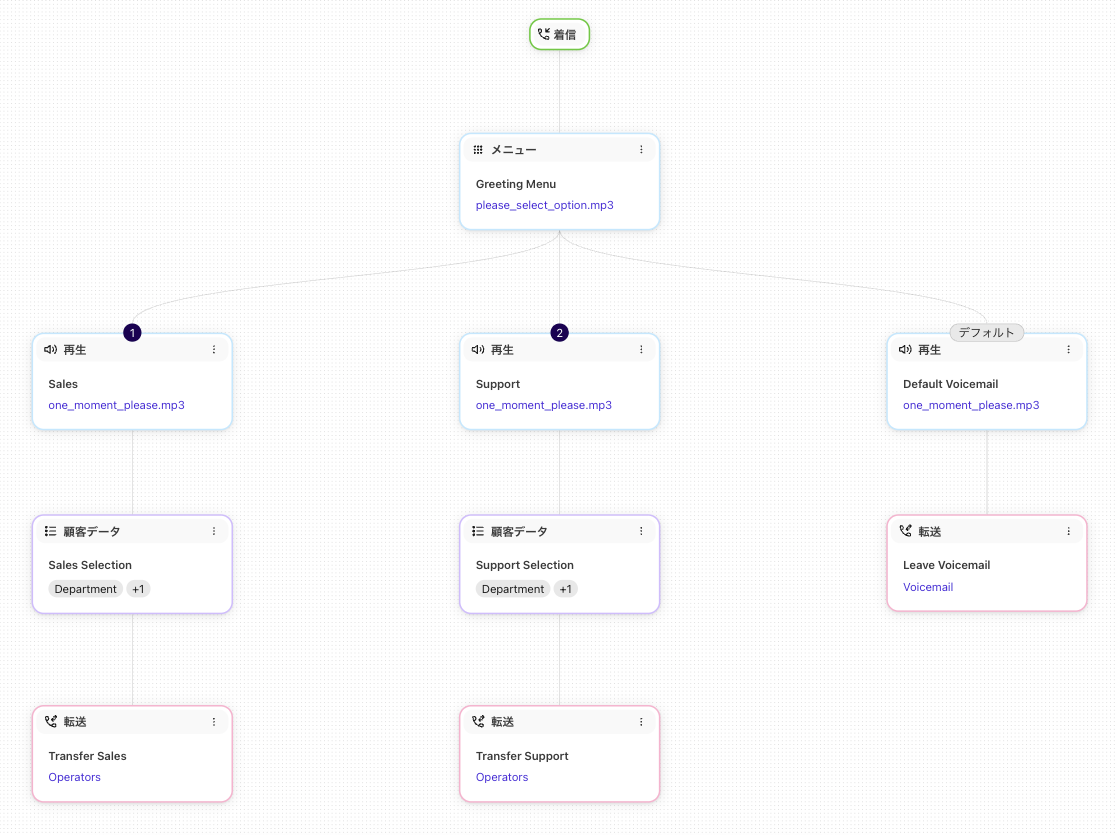The height and width of the screenshot is (835, 1117).
Task: Expand the +1 tag on Sales Selection
Action: 138,589
